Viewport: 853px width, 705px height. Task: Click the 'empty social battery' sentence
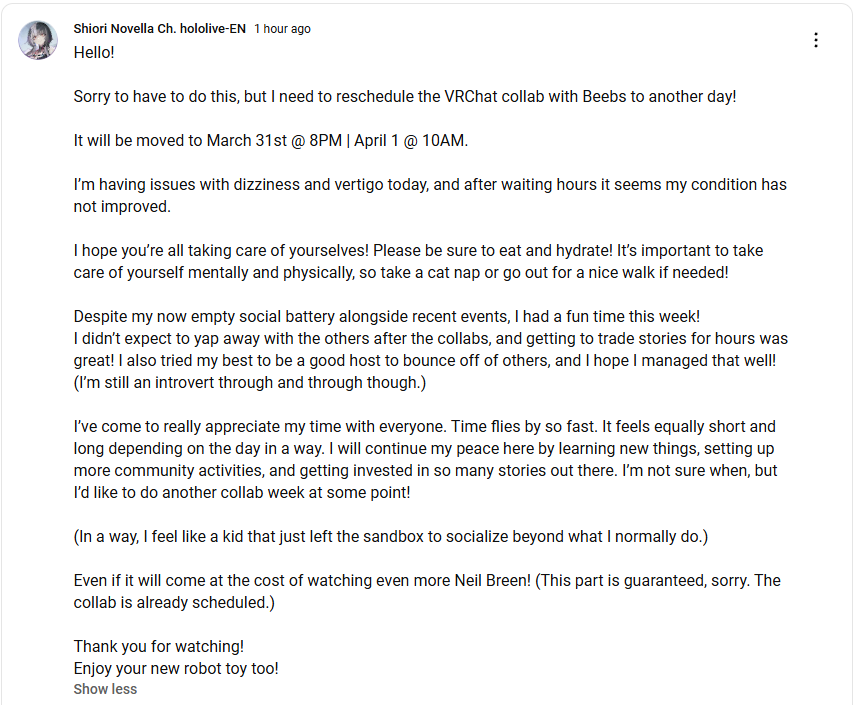click(387, 317)
